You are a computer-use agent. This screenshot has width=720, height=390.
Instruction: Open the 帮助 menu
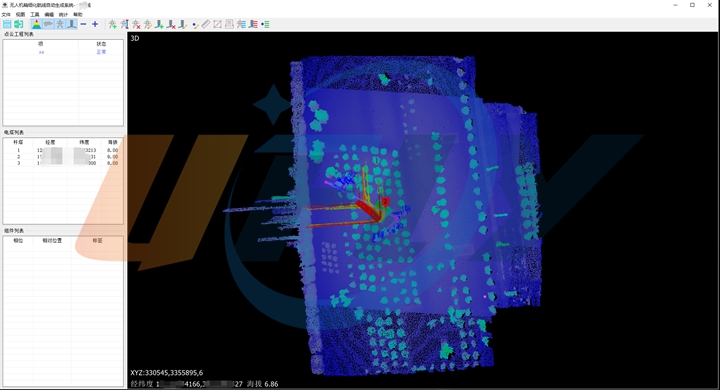tap(78, 15)
